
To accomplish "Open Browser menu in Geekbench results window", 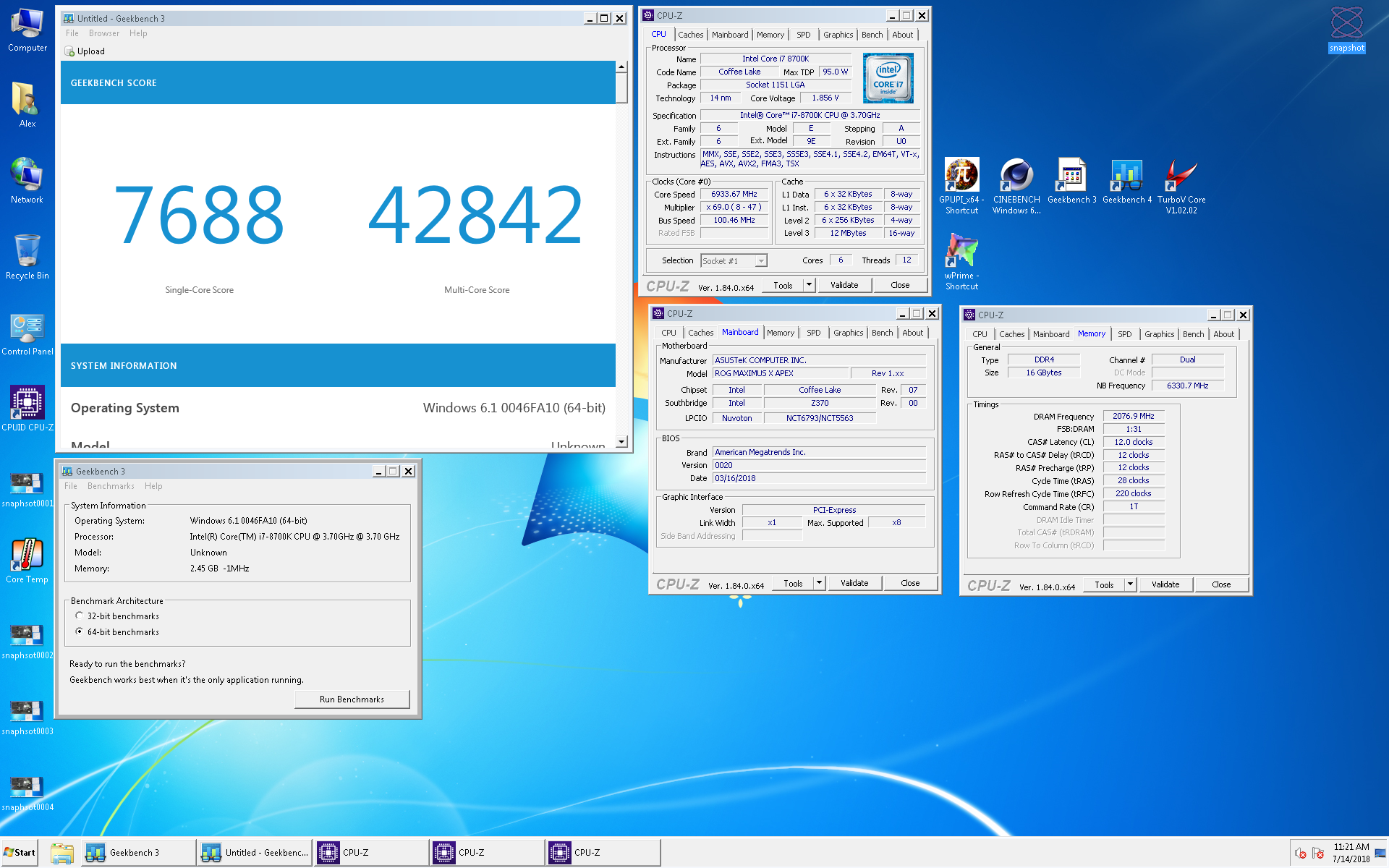I will (x=104, y=33).
